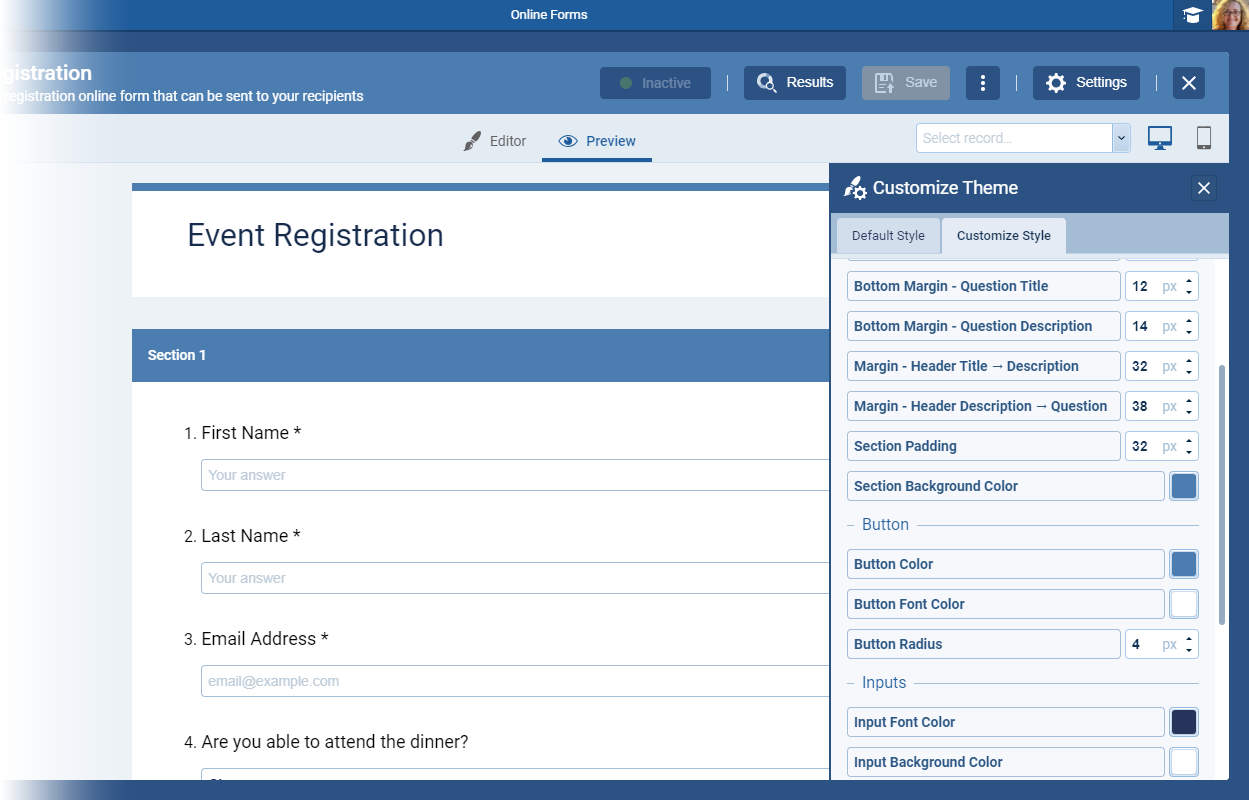Click the graduation cap icon
The width and height of the screenshot is (1249, 800).
pyautogui.click(x=1192, y=15)
